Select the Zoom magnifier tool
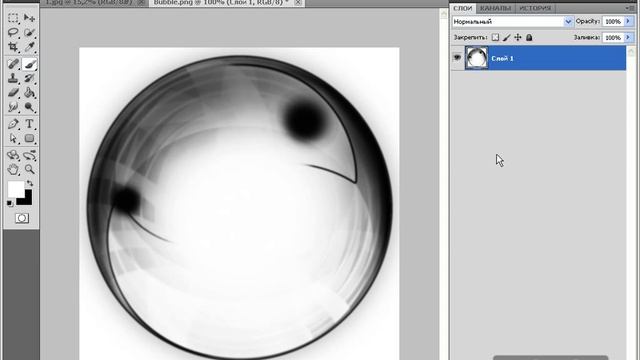 (29, 169)
